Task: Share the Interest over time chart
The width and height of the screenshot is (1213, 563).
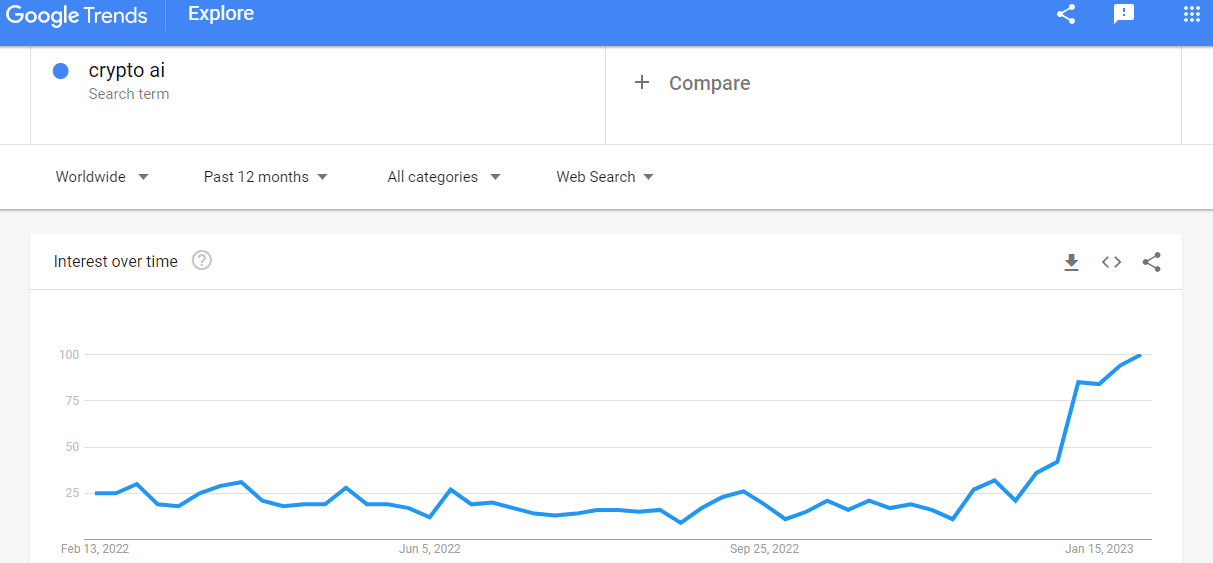Action: pos(1151,262)
